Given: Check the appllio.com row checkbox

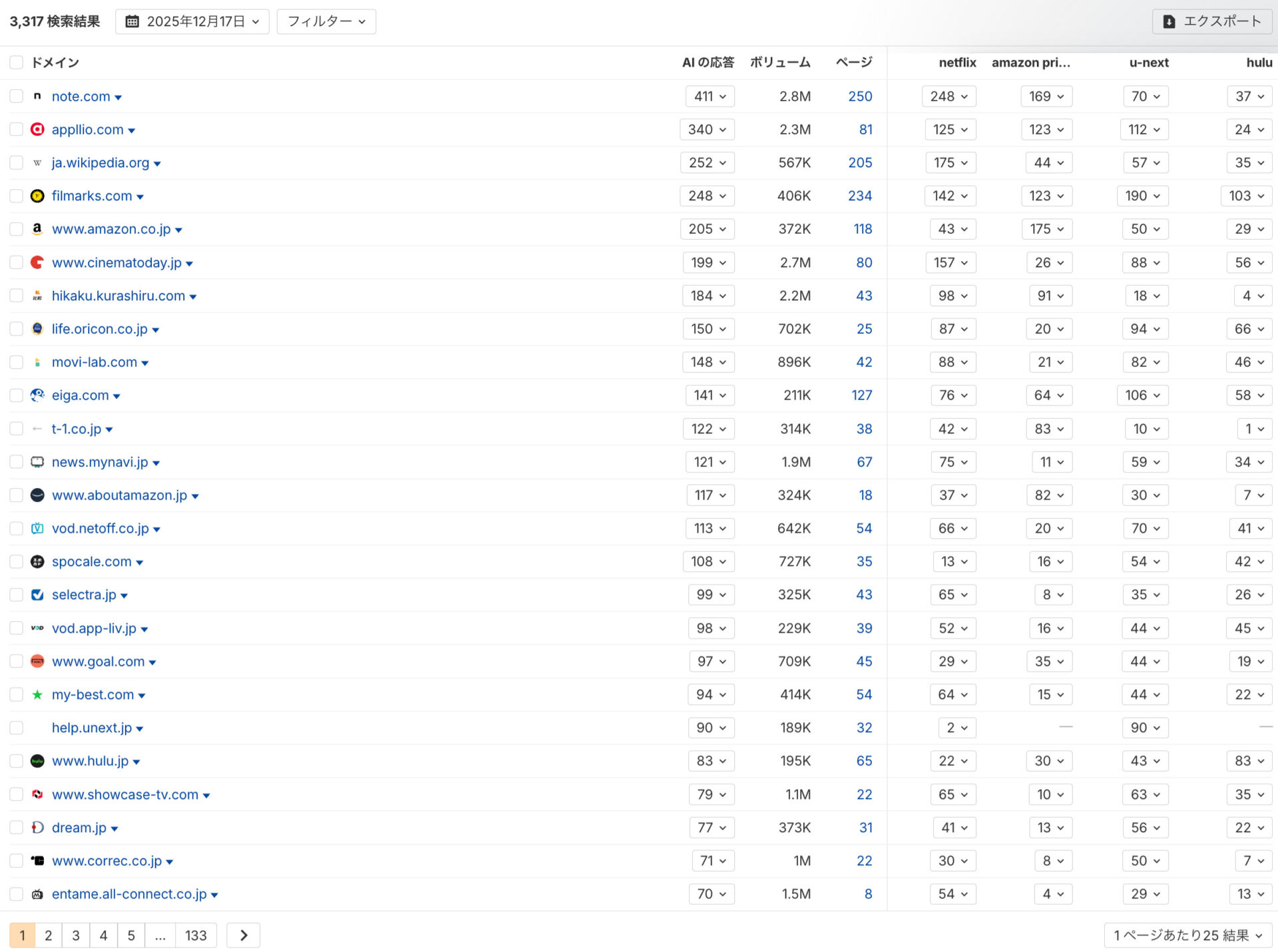Looking at the screenshot, I should coord(16,129).
